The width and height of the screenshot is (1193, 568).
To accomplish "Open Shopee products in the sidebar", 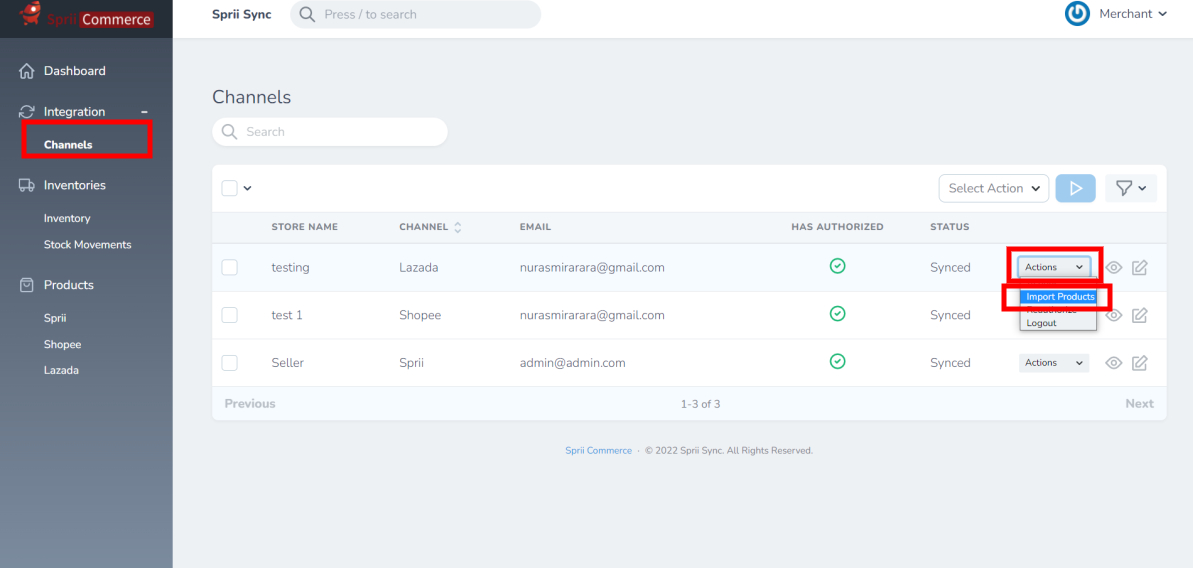I will pos(62,344).
